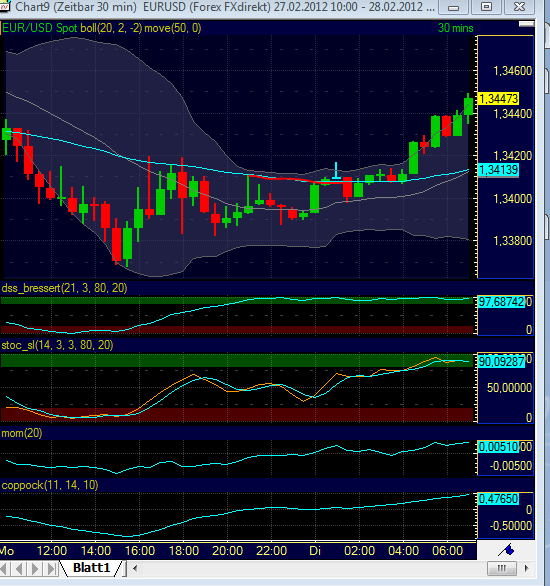The image size is (550, 586).
Task: Click the dss_bressert(21, 3, 80, 20) label
Action: coord(64,288)
